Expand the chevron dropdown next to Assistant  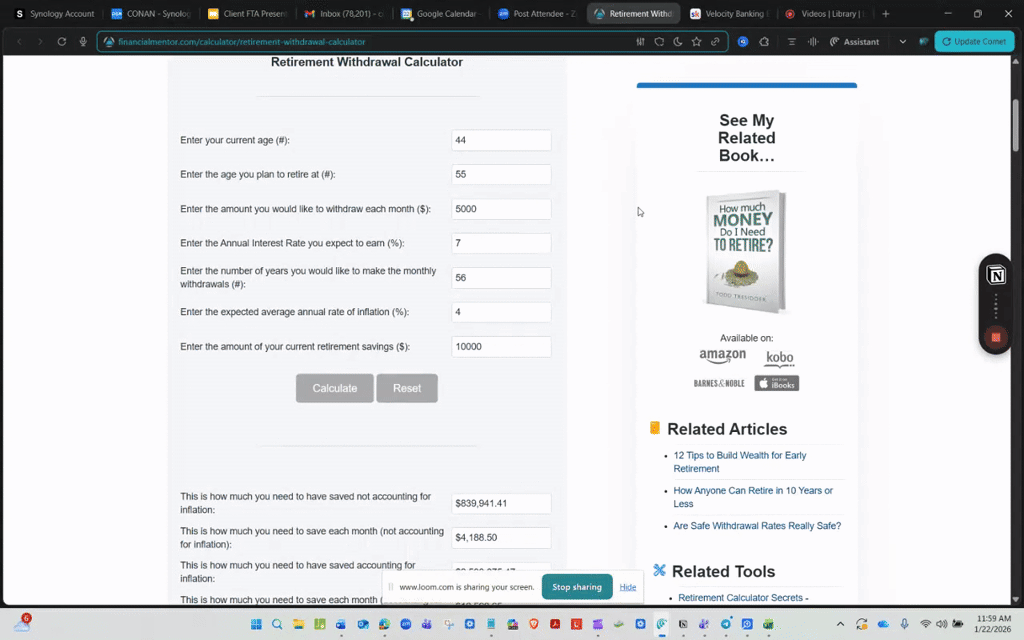(903, 41)
